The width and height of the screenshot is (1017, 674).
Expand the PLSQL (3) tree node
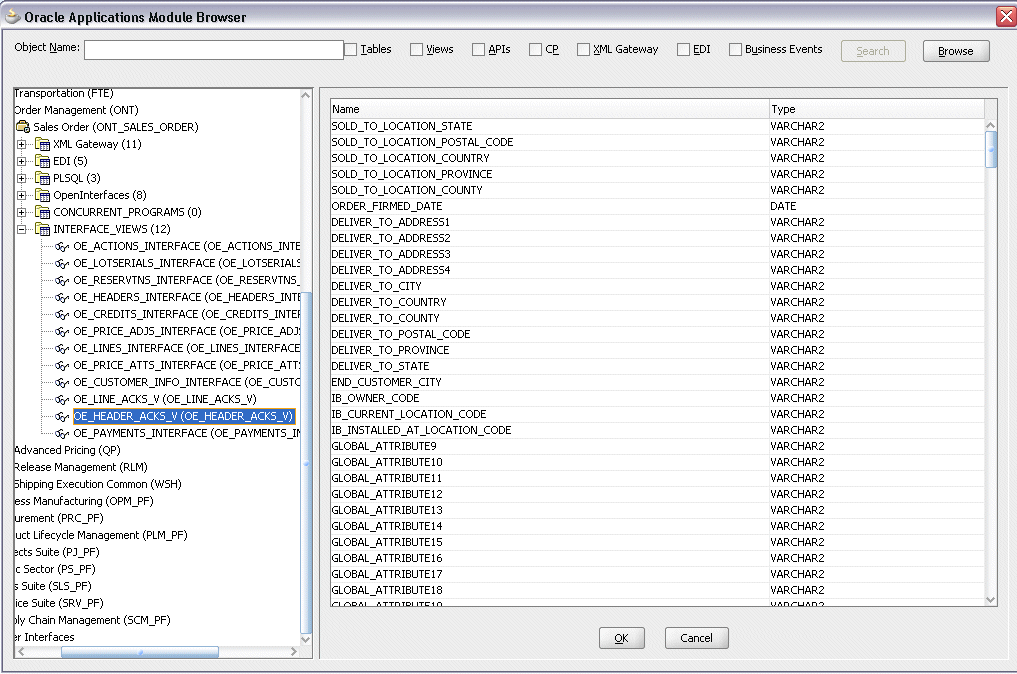click(x=21, y=178)
